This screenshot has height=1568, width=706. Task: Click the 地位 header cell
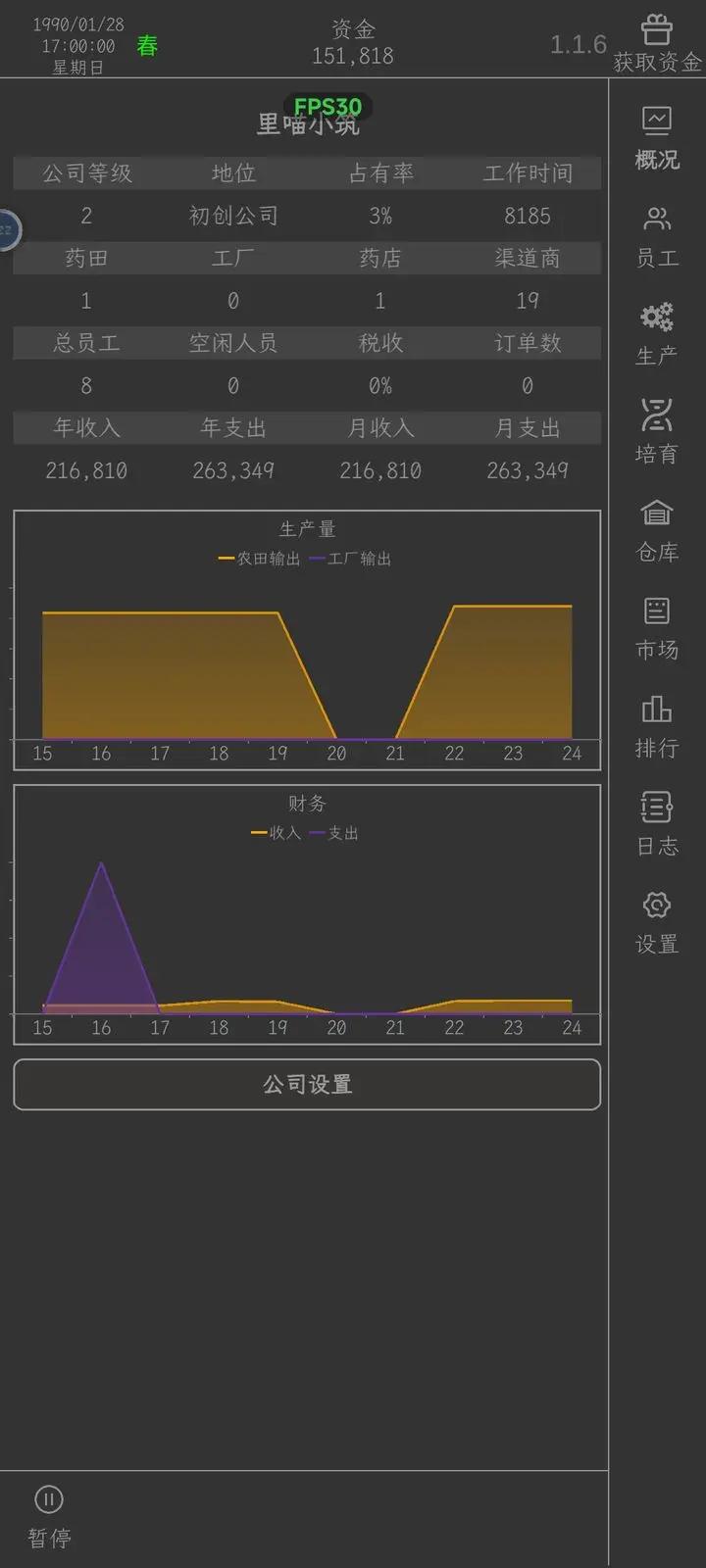(233, 173)
